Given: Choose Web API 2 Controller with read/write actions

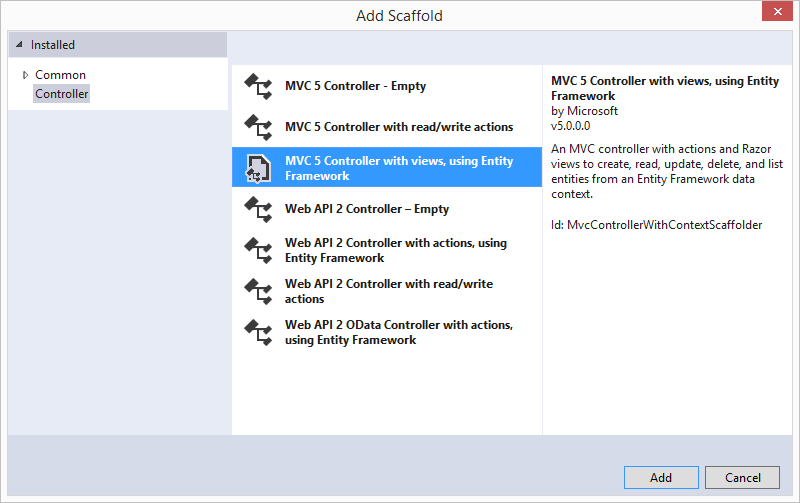Looking at the screenshot, I should coord(387,291).
